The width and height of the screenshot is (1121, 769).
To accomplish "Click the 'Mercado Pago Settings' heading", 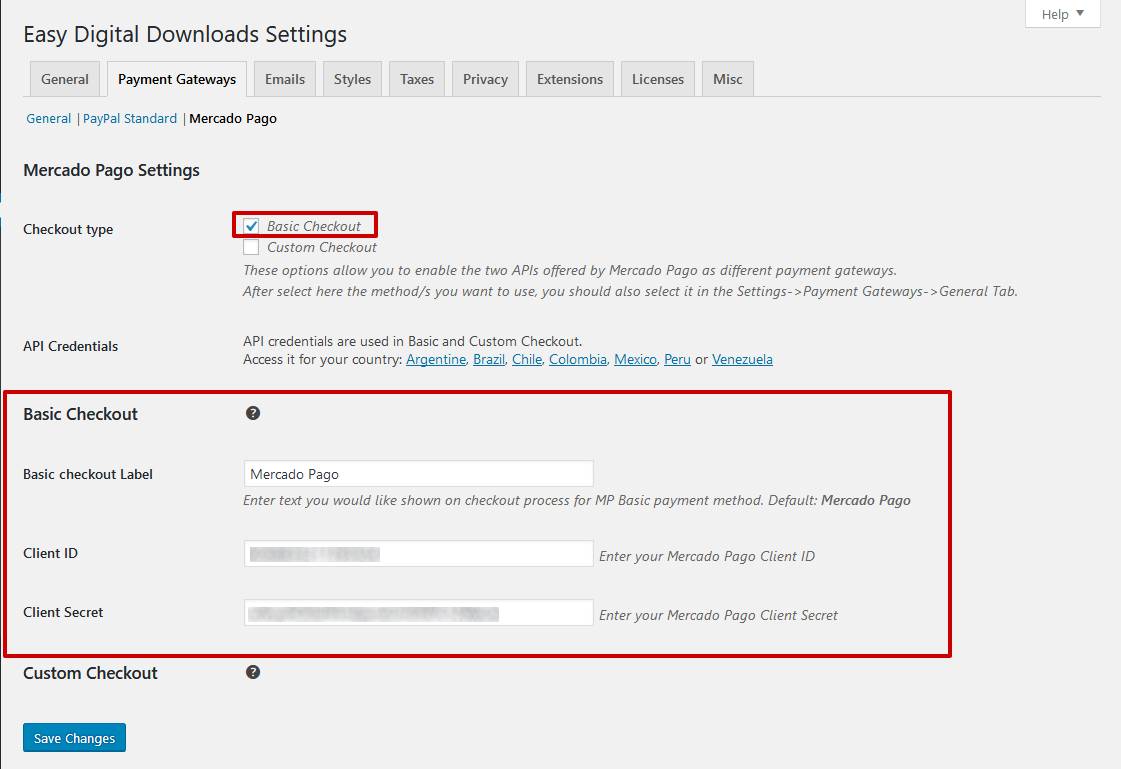I will click(112, 170).
